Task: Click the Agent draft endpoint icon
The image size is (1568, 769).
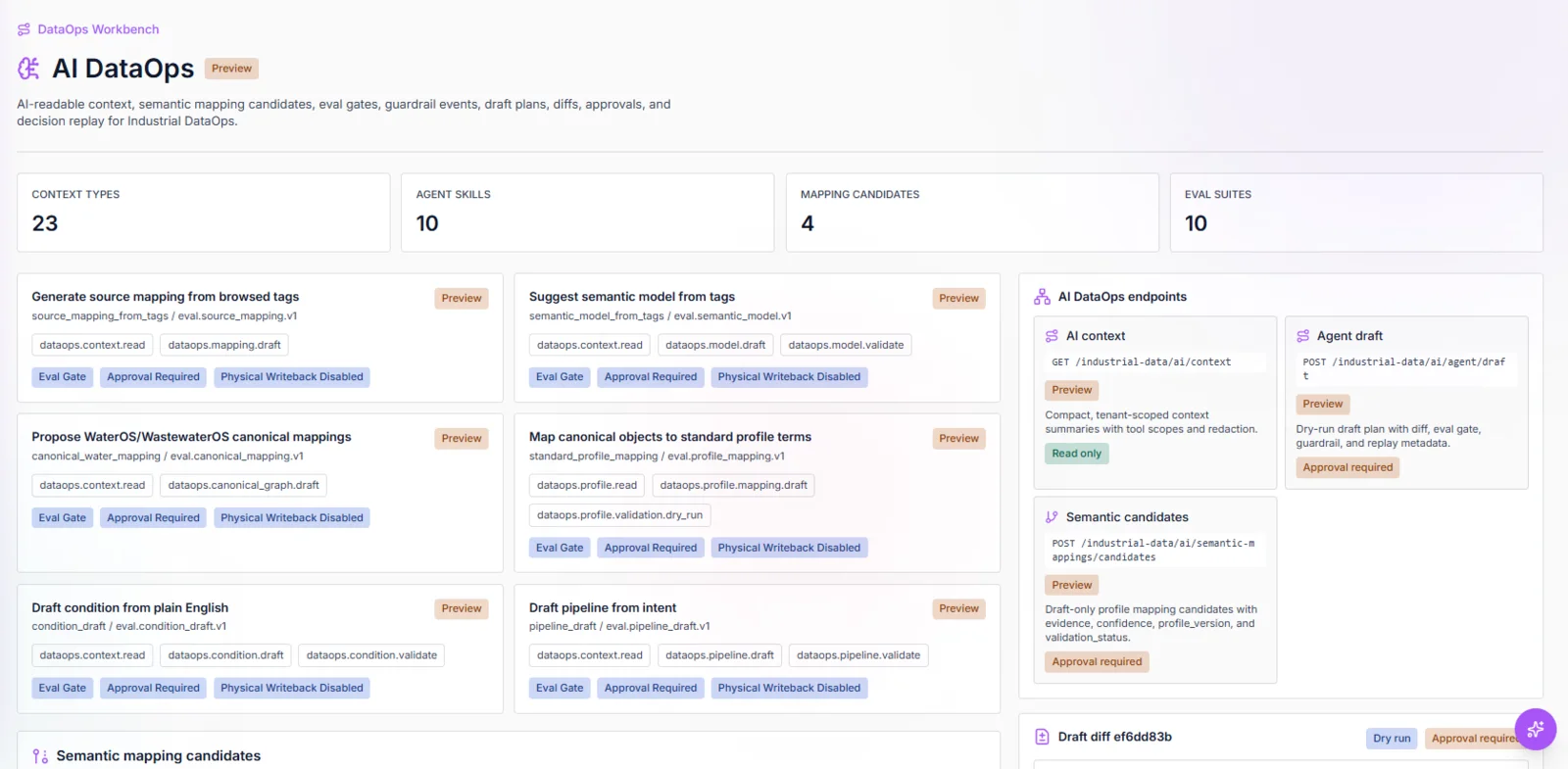Action: pos(1302,336)
